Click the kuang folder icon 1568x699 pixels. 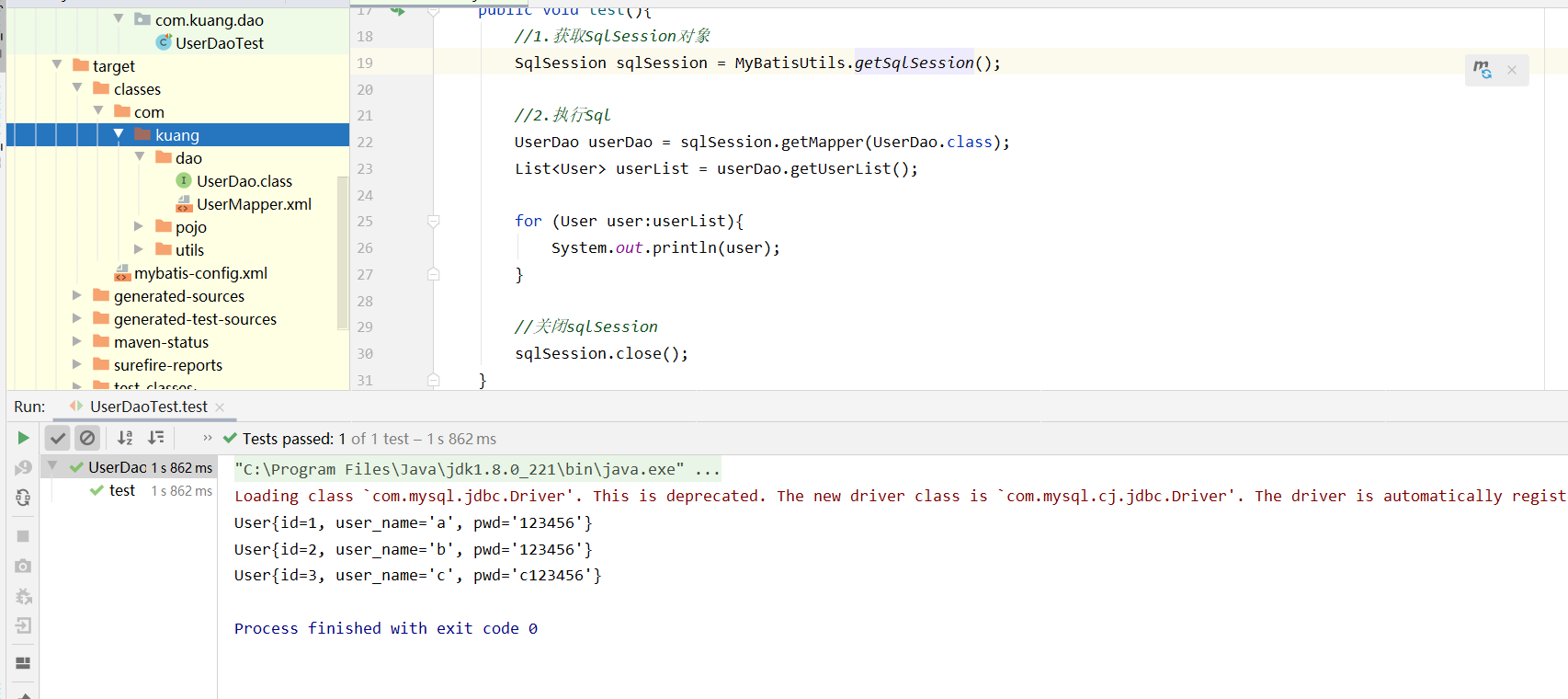(x=142, y=134)
